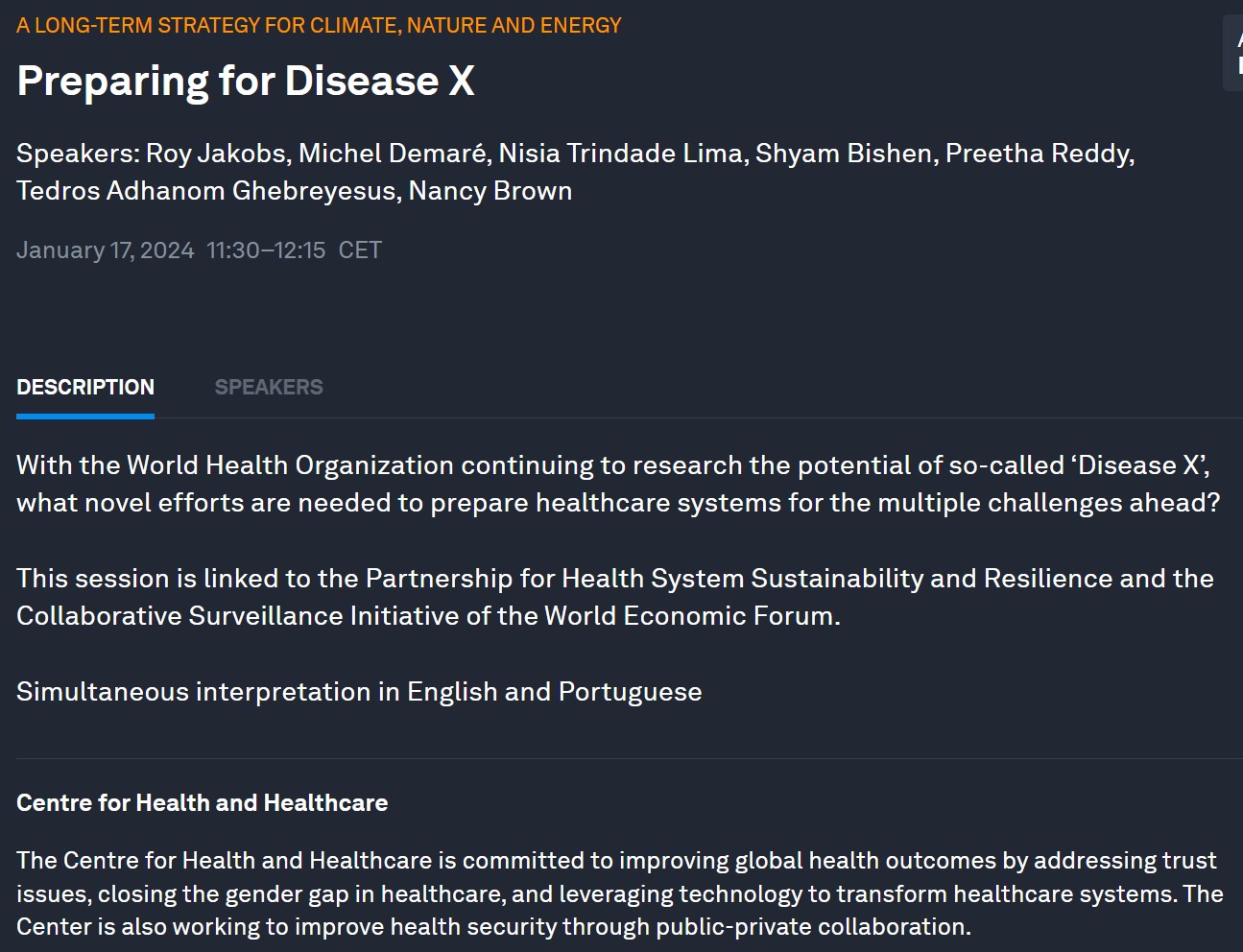Click the session date January 17, 2024
Image resolution: width=1243 pixels, height=952 pixels.
click(x=106, y=250)
